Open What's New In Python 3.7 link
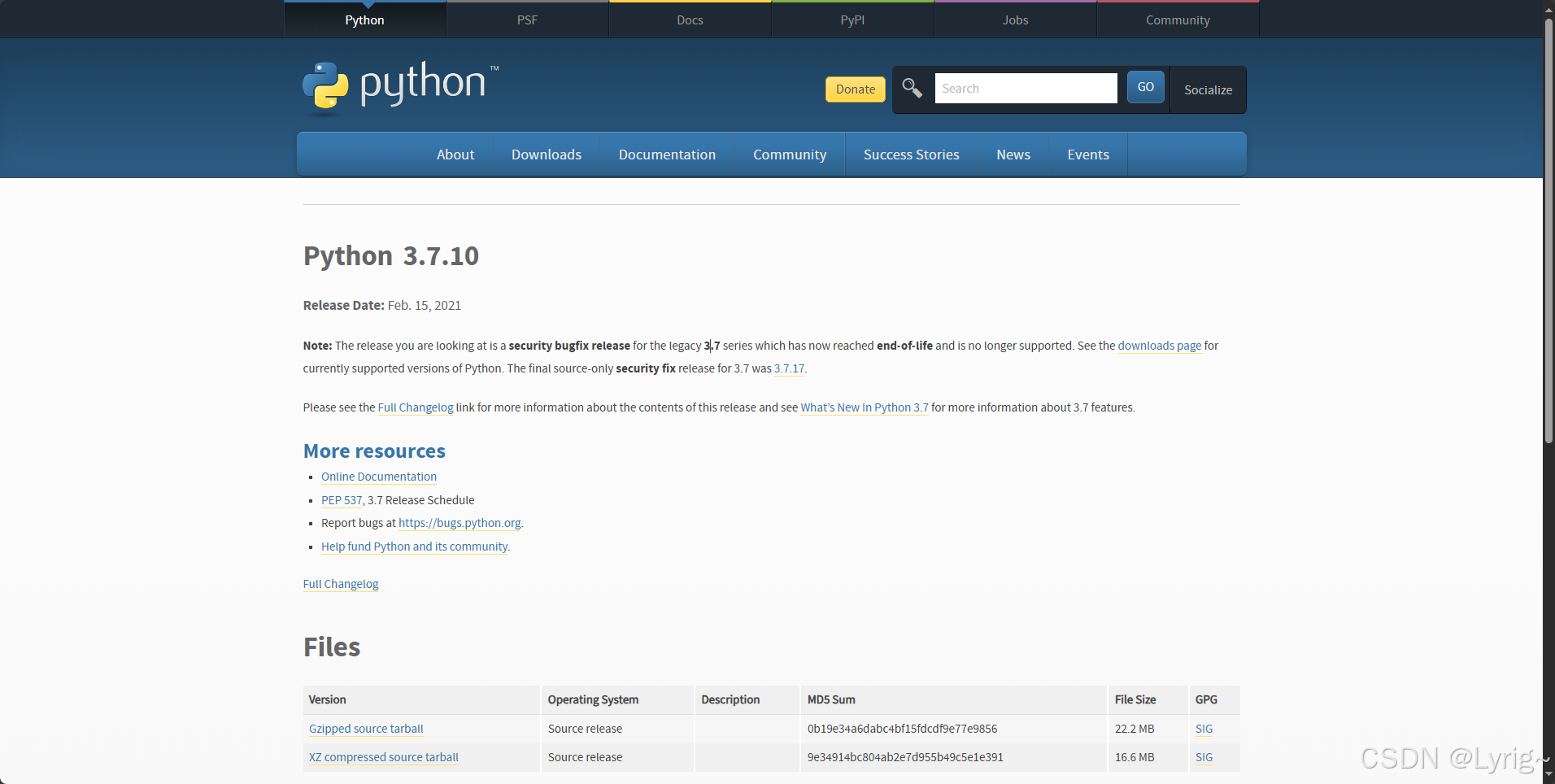 click(x=865, y=407)
